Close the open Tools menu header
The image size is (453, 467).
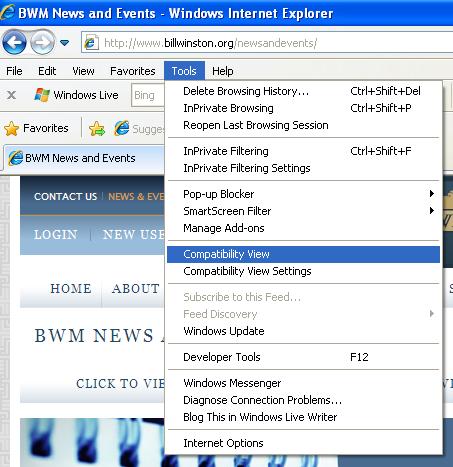coord(184,71)
